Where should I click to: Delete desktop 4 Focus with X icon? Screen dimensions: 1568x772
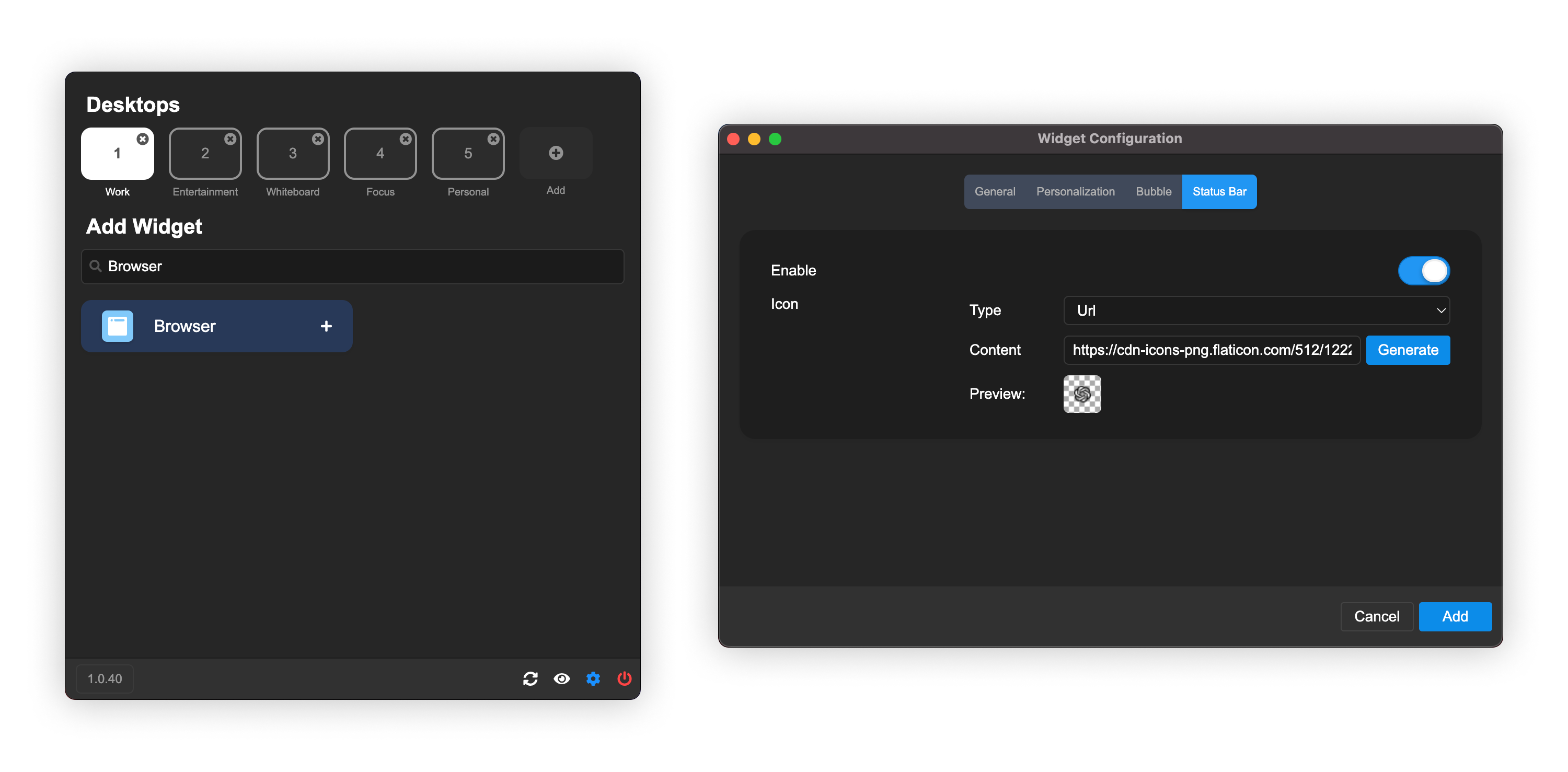pyautogui.click(x=406, y=139)
